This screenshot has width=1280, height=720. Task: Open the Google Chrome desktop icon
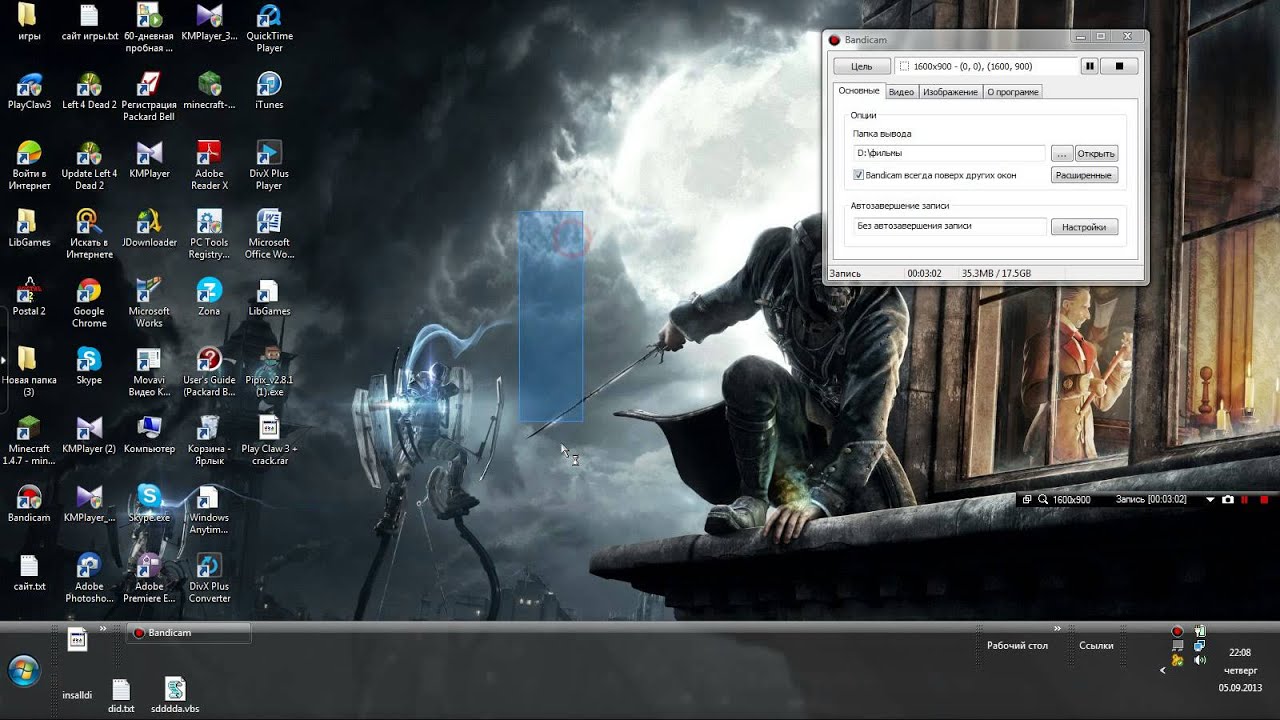click(89, 302)
